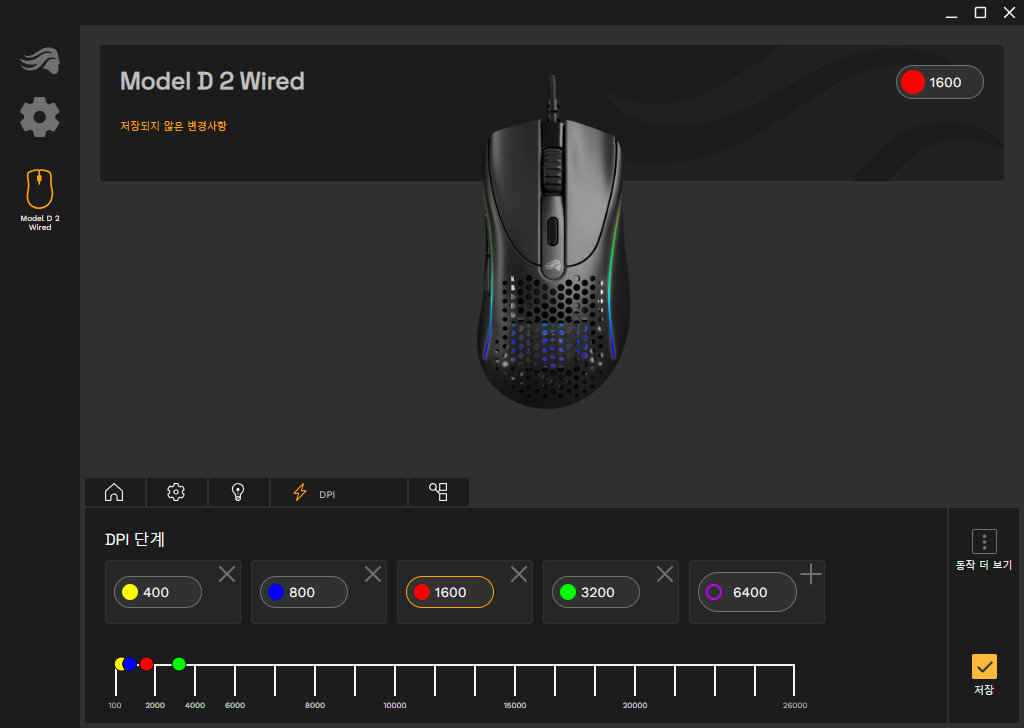This screenshot has width=1024, height=728.
Task: Click purple ring of 6400 DPI
Action: (x=714, y=592)
